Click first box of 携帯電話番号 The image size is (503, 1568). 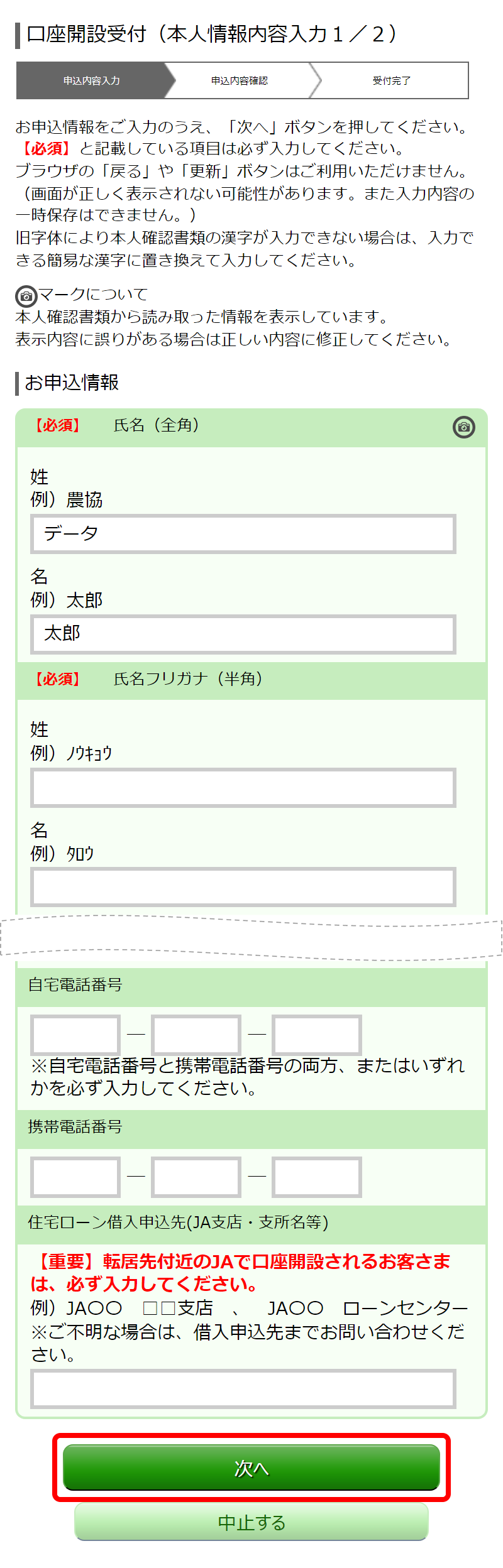coord(75,1177)
